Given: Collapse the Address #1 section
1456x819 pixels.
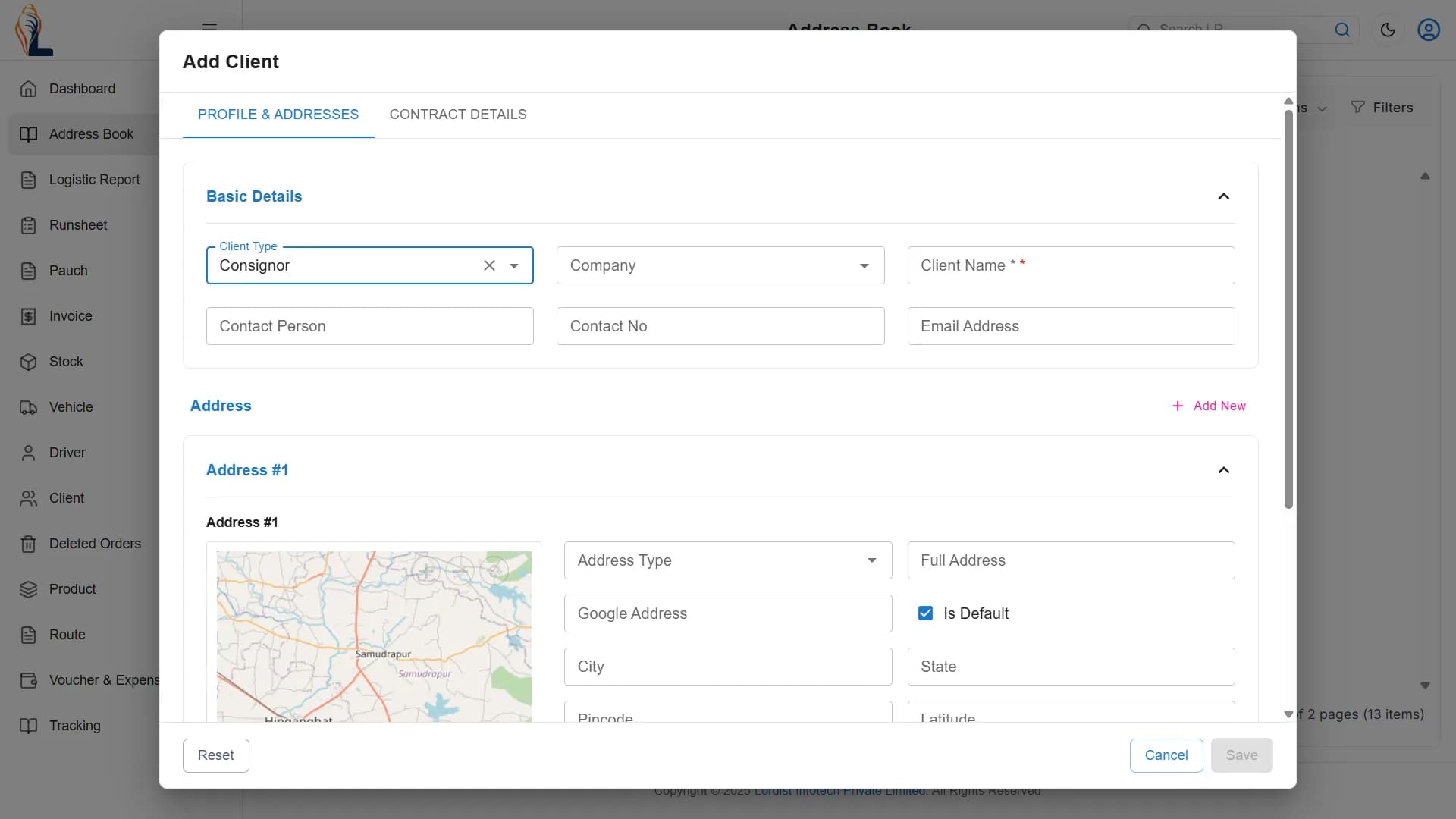Looking at the screenshot, I should click(1223, 470).
